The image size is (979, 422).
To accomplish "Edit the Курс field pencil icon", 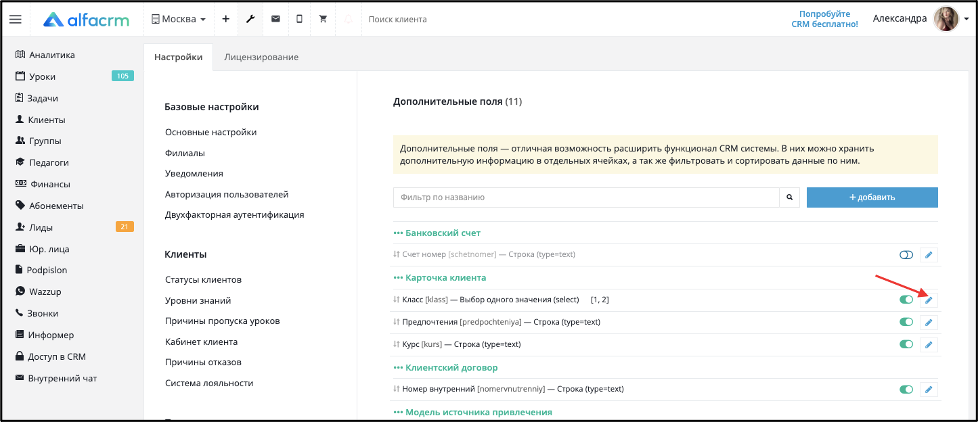I will [x=928, y=345].
